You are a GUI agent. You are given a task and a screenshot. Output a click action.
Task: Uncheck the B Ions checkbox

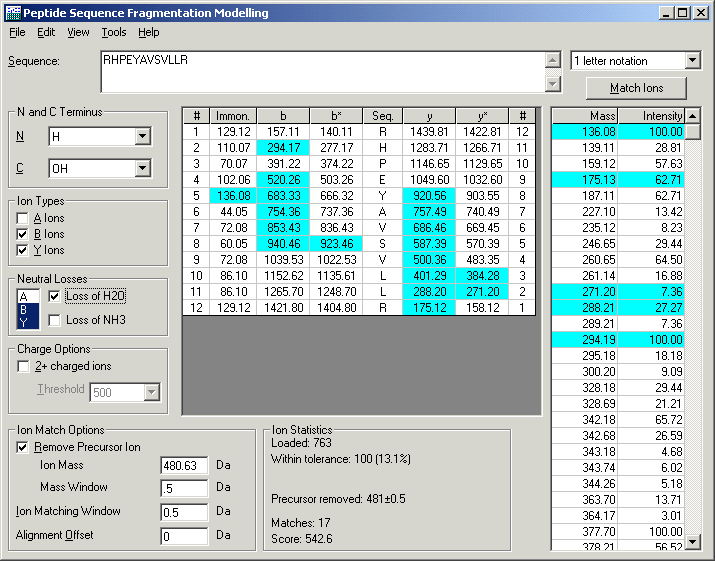(22, 234)
